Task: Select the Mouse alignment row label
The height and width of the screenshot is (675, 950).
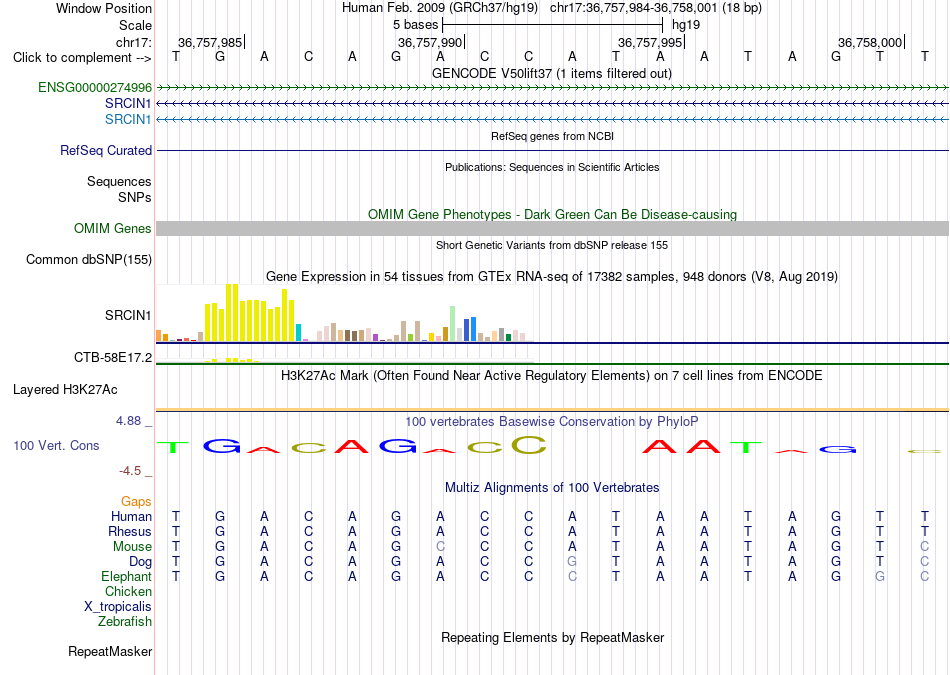Action: (132, 547)
